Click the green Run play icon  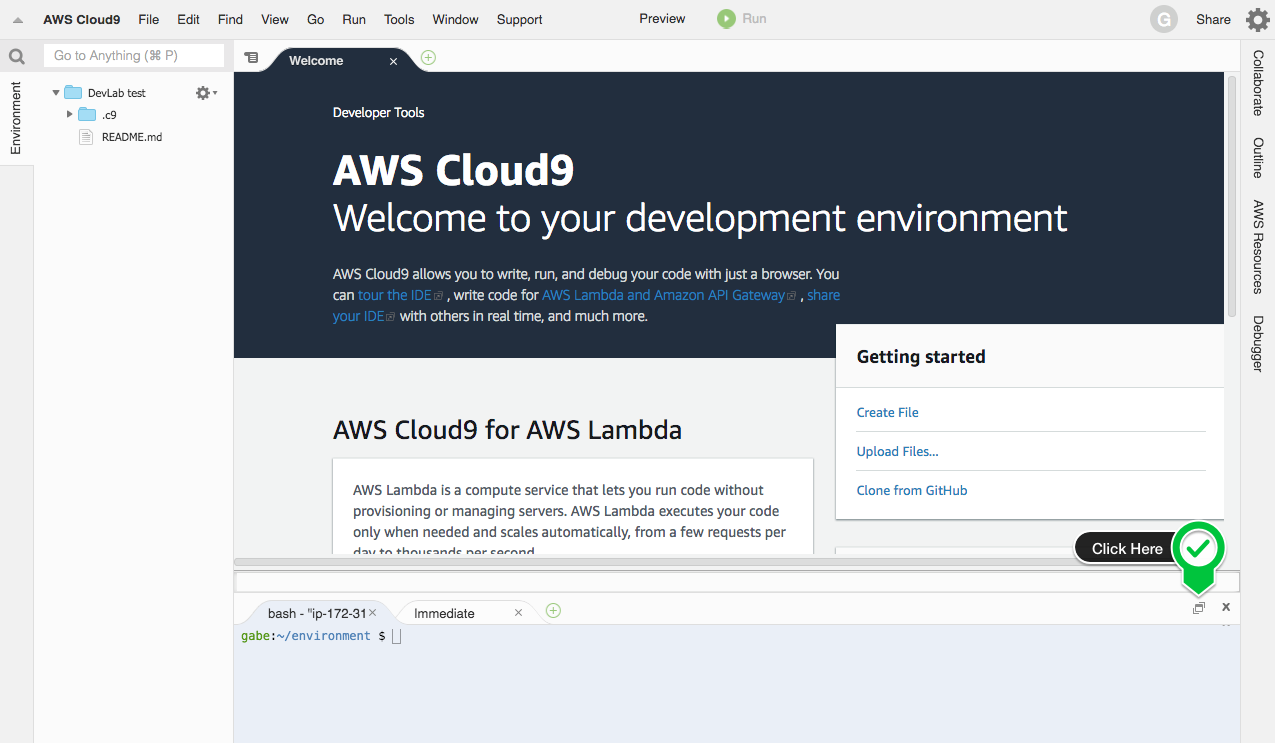point(726,19)
